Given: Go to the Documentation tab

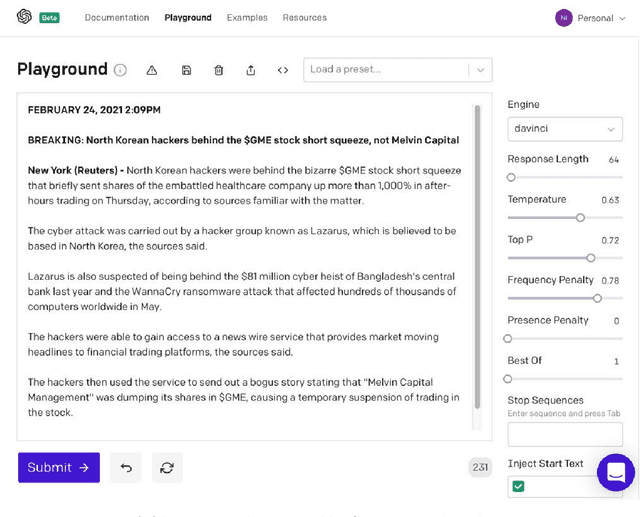Looking at the screenshot, I should click(x=117, y=18).
